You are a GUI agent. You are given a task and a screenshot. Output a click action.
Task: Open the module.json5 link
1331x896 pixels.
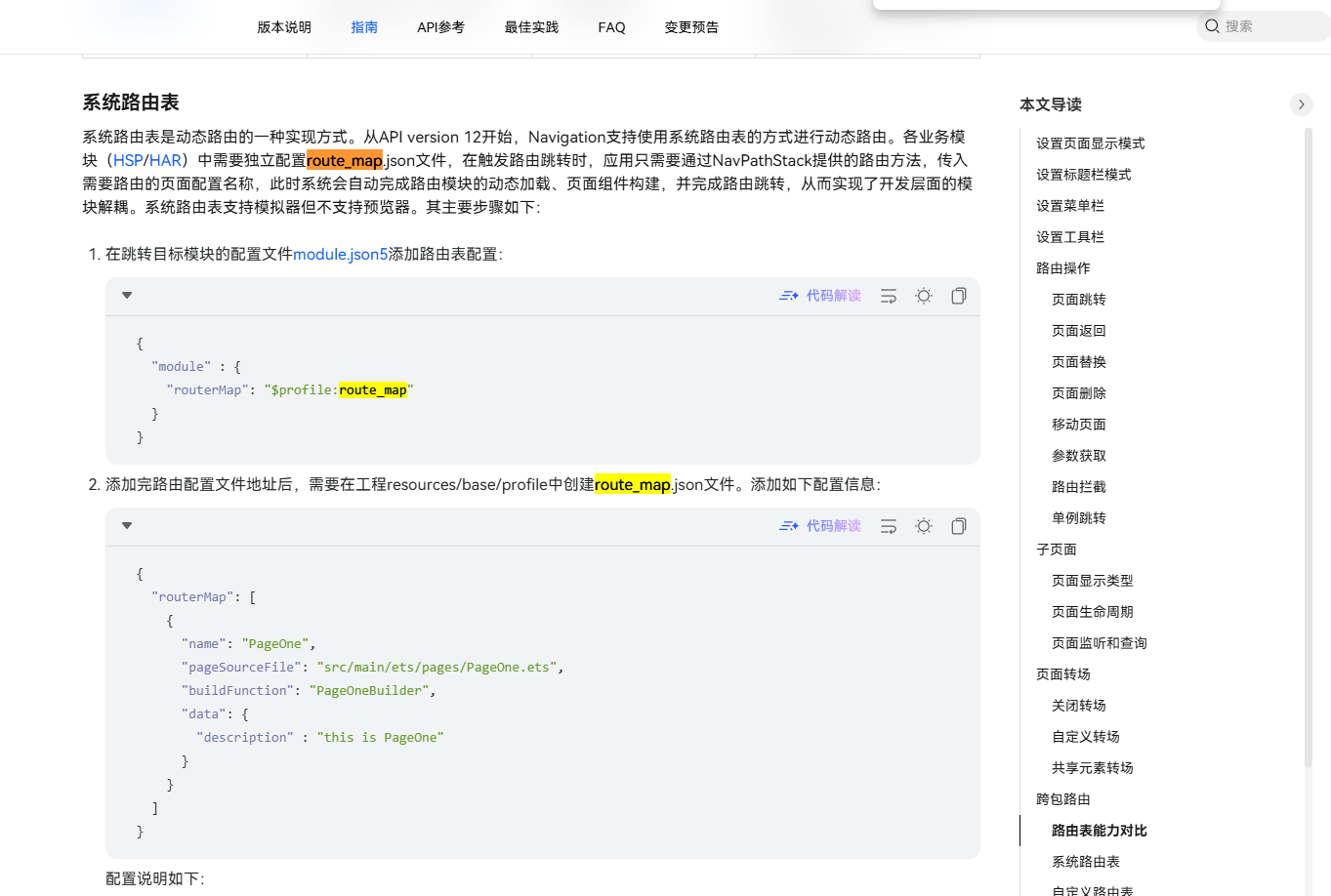point(340,254)
